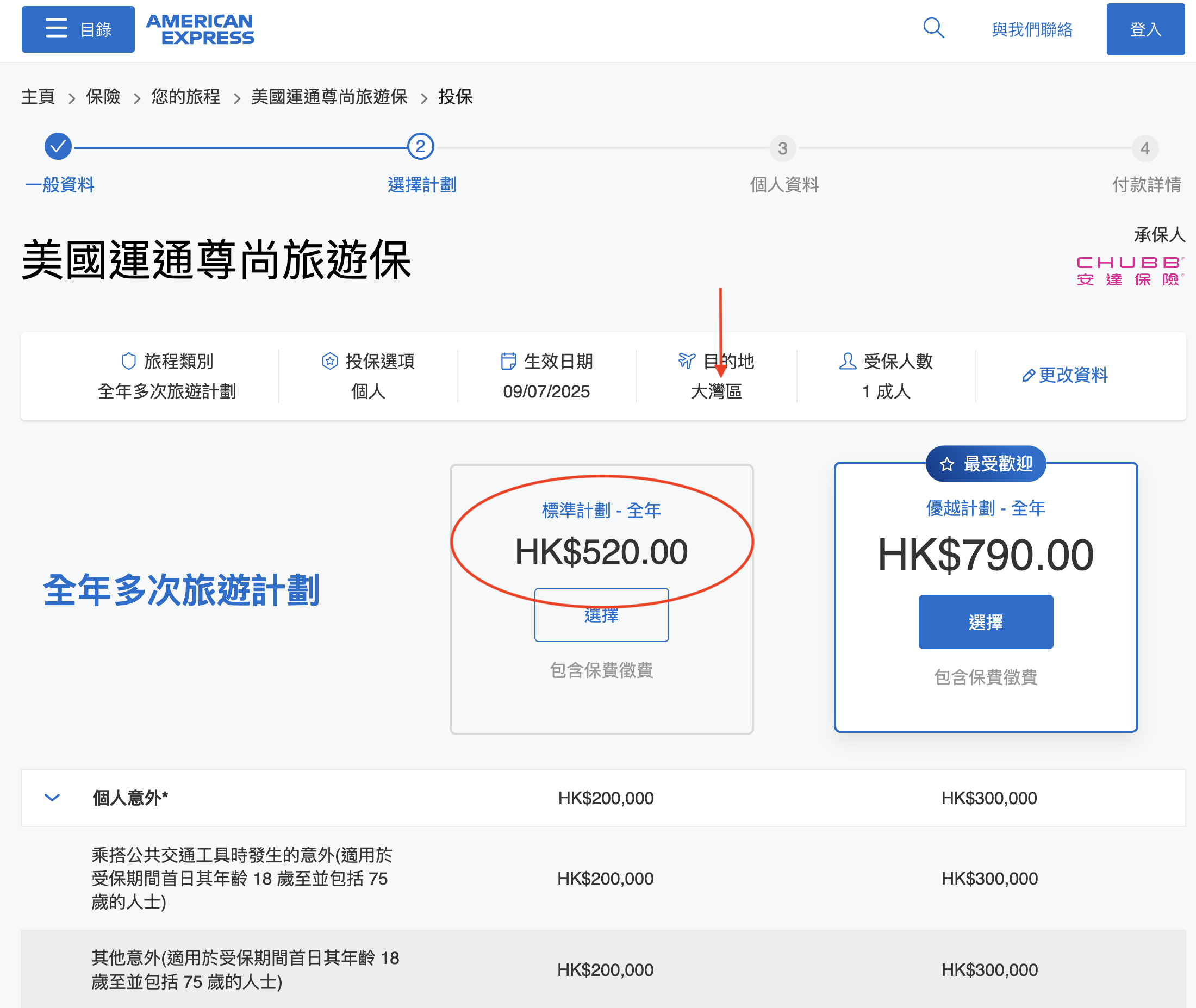Click 乘搭公共交通工具時發生的意外 coverage description
1196x1008 pixels.
point(242,878)
